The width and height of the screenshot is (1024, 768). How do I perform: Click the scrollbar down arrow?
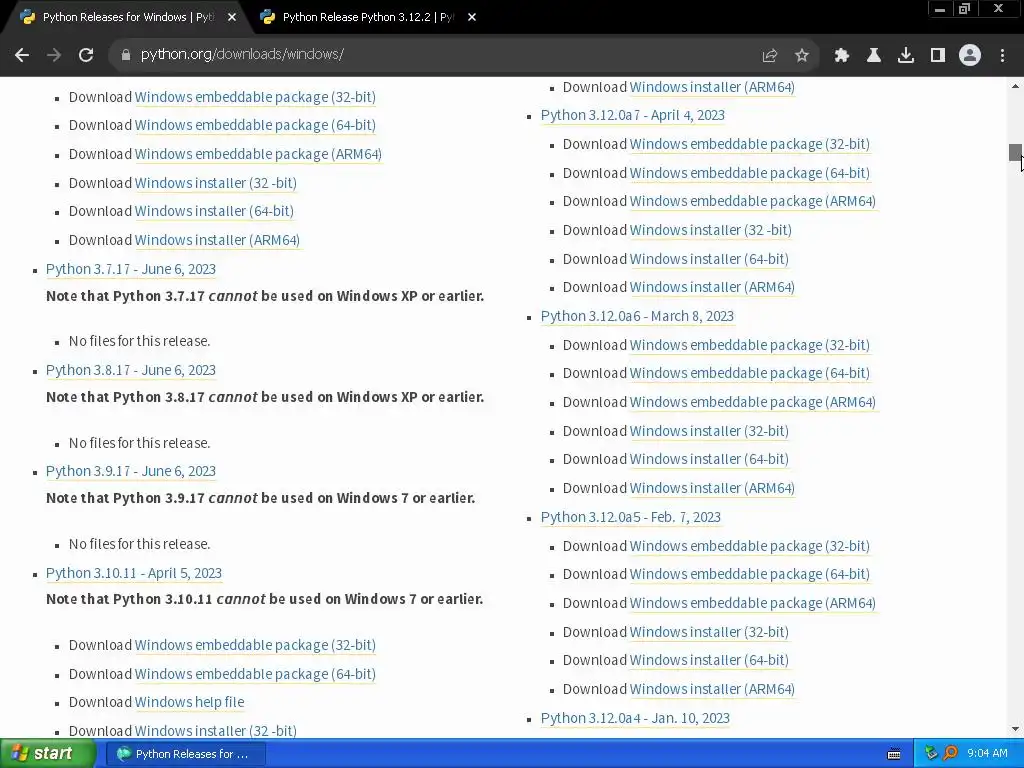pyautogui.click(x=1015, y=729)
